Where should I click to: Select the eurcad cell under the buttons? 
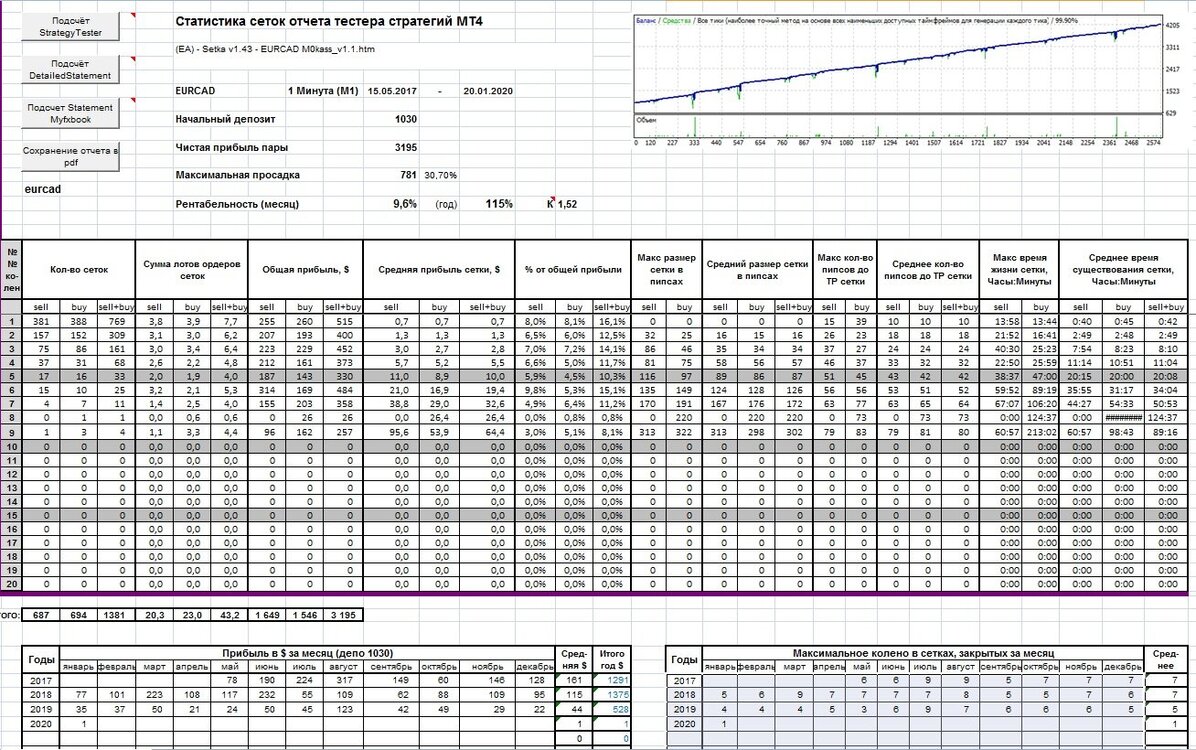point(43,189)
